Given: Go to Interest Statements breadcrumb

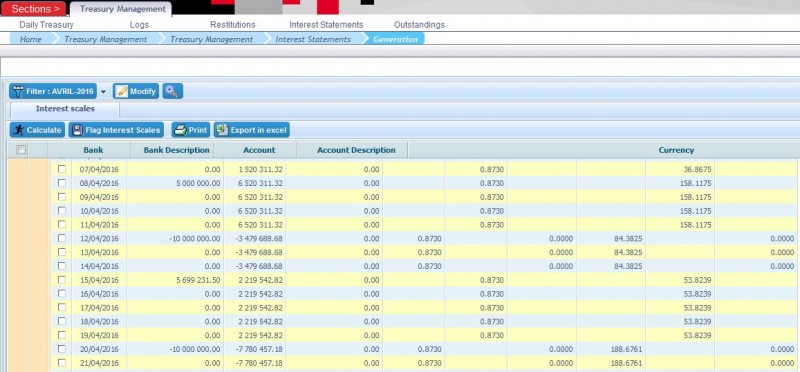Looking at the screenshot, I should tap(313, 39).
